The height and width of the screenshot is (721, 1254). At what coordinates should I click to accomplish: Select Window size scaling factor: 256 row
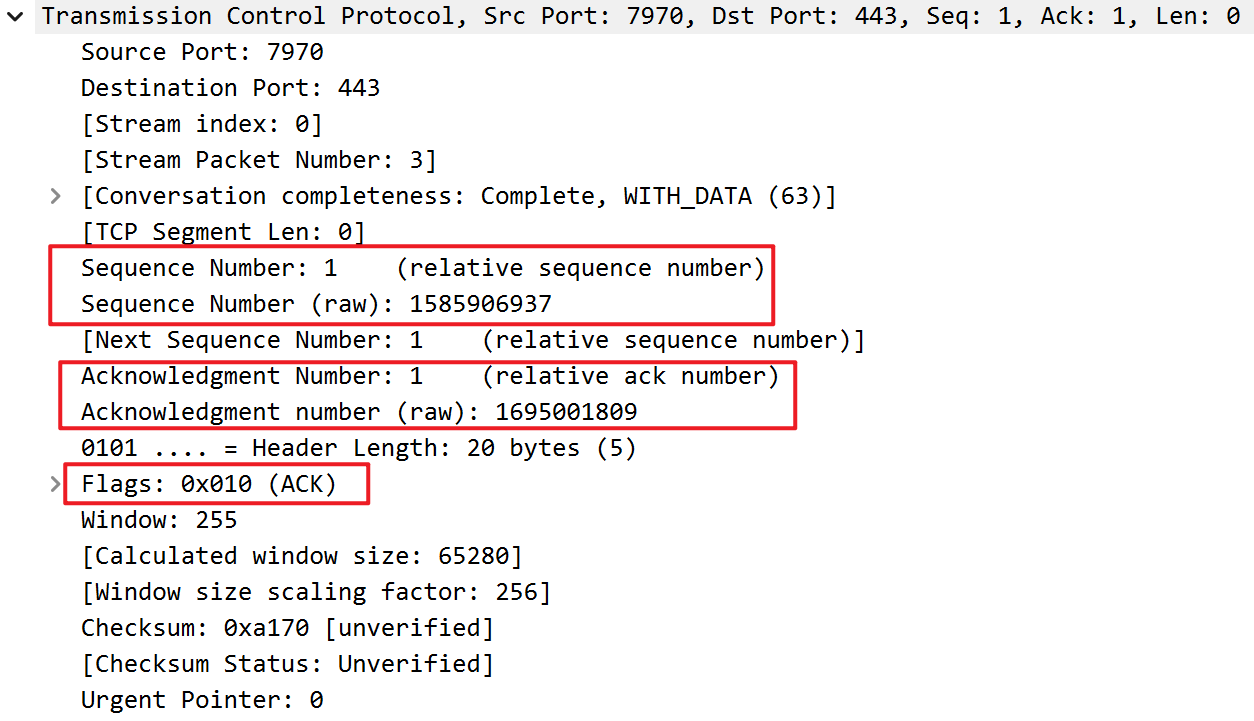(x=315, y=592)
